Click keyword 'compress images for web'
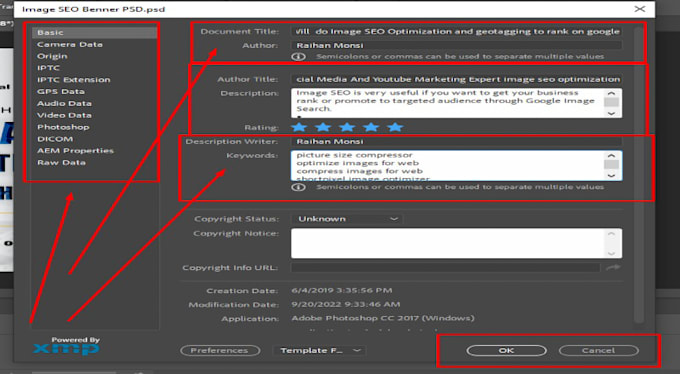Viewport: 680px width, 374px height. (360, 171)
